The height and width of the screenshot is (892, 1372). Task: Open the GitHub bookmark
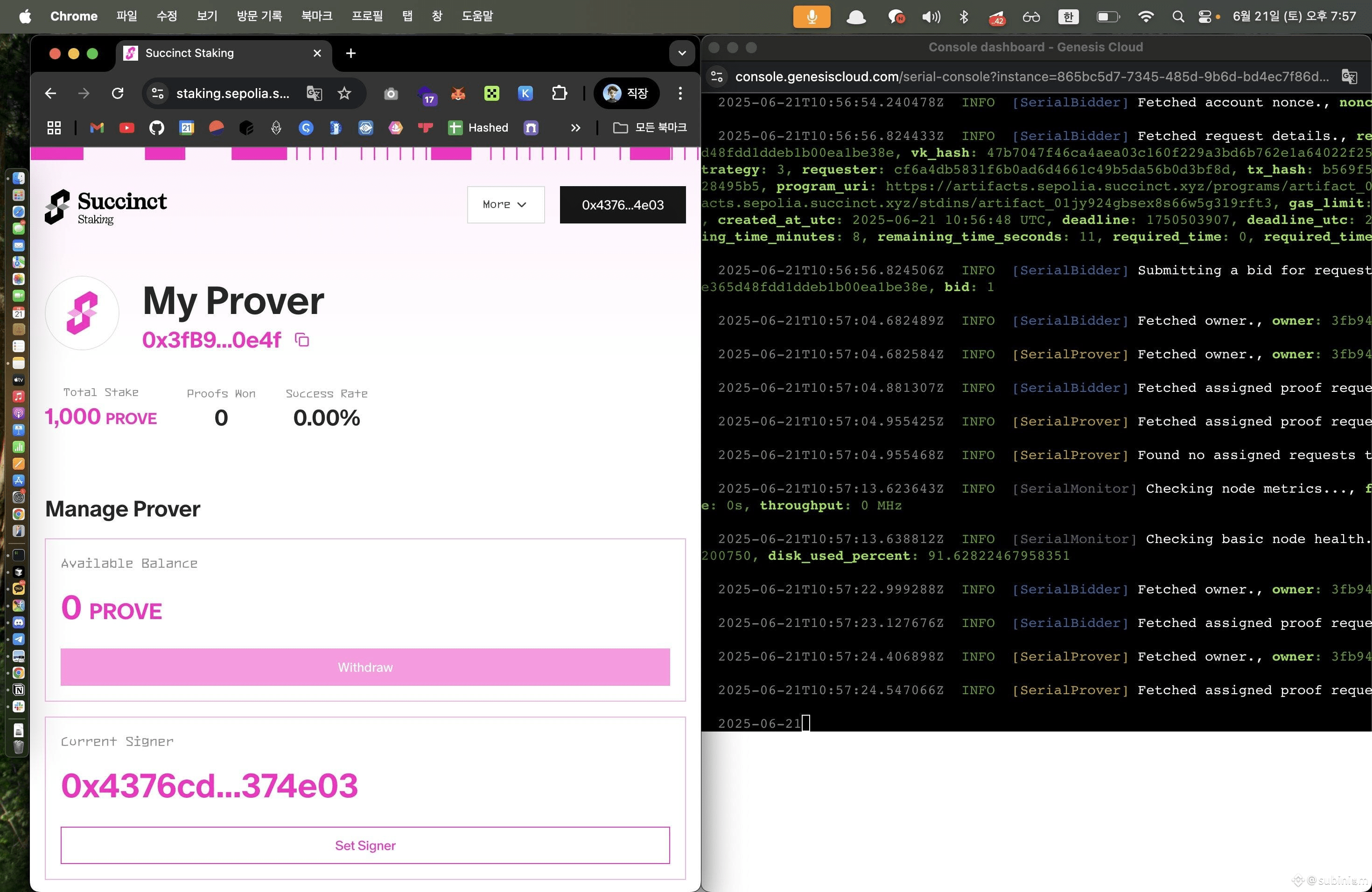tap(157, 127)
